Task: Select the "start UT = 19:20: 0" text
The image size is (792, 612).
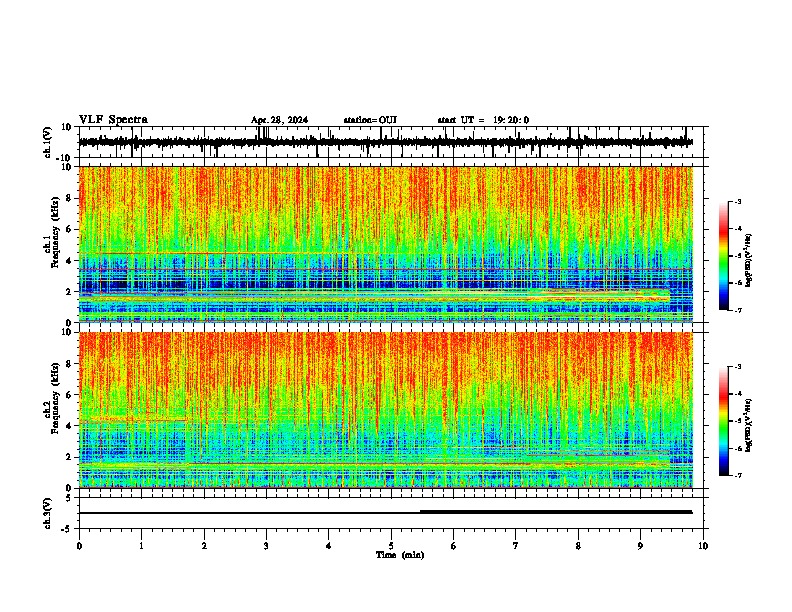Action: tap(483, 120)
